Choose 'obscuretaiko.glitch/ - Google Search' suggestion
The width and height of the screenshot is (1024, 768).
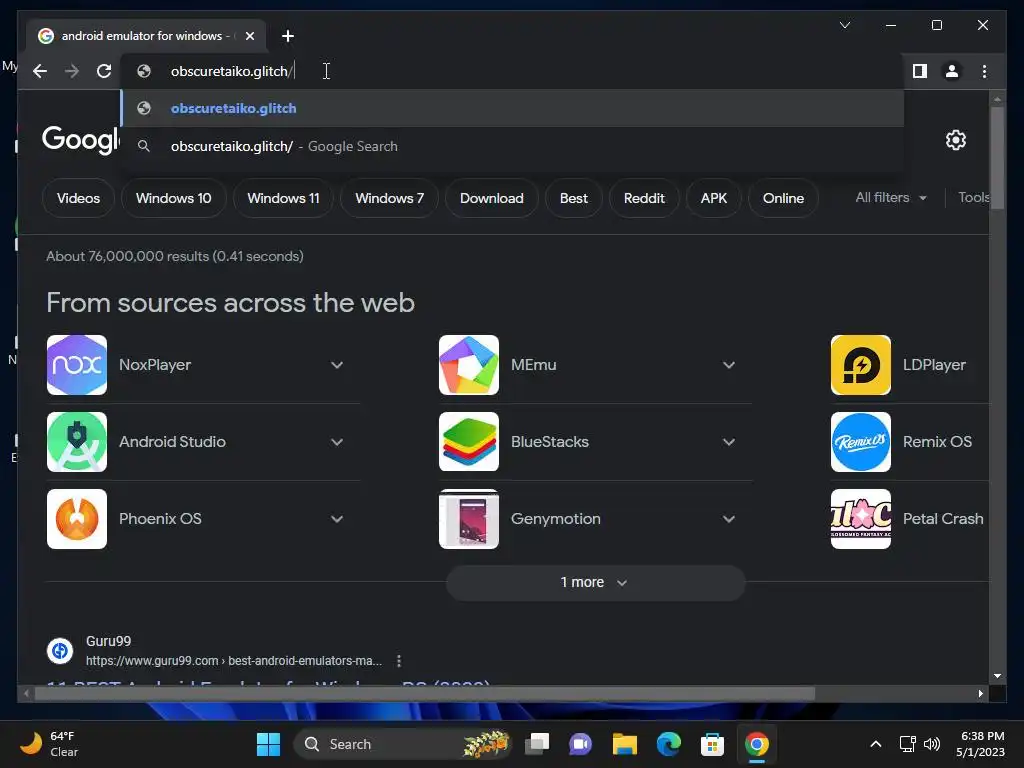pos(513,146)
